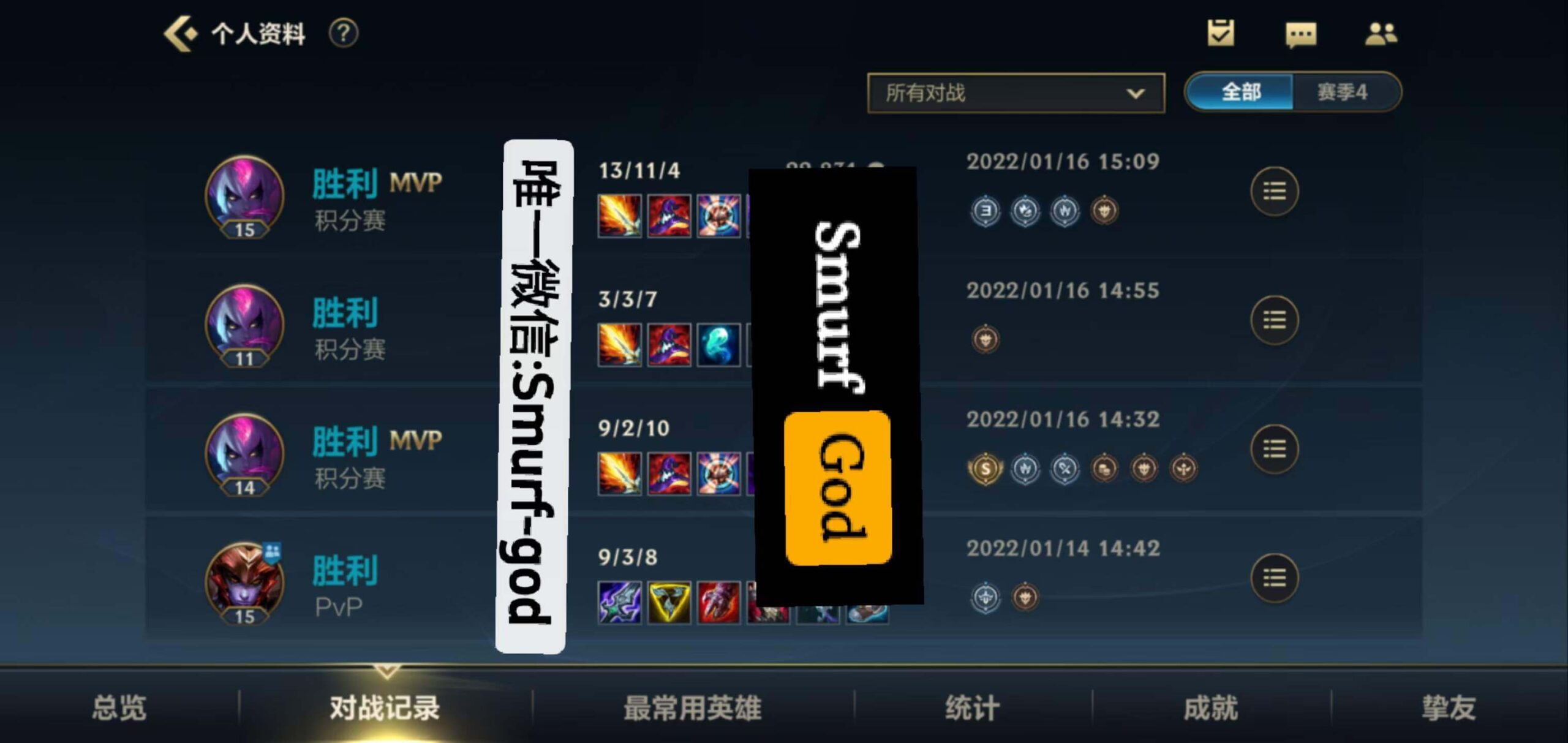Expand the 所有对战 dropdown
The width and height of the screenshot is (1568, 743).
point(1016,93)
